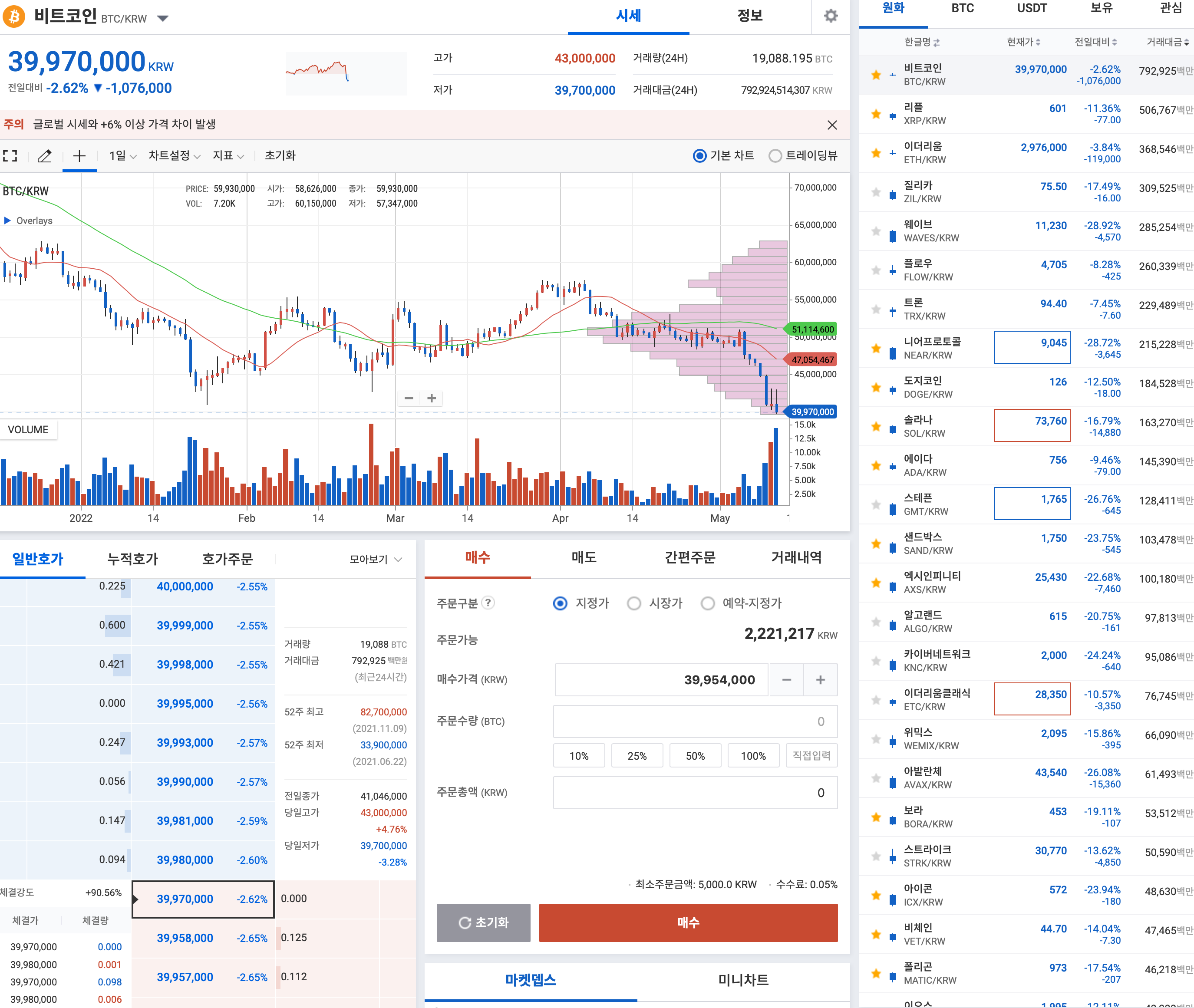Toggle favorite star for 질리카 ZIL/KRW
Image resolution: width=1194 pixels, height=1008 pixels.
(876, 192)
